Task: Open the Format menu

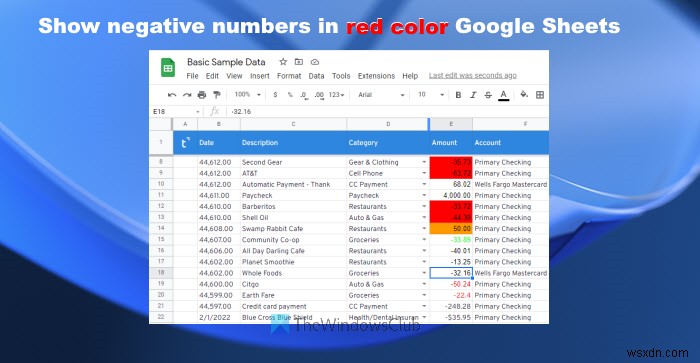Action: tap(289, 76)
